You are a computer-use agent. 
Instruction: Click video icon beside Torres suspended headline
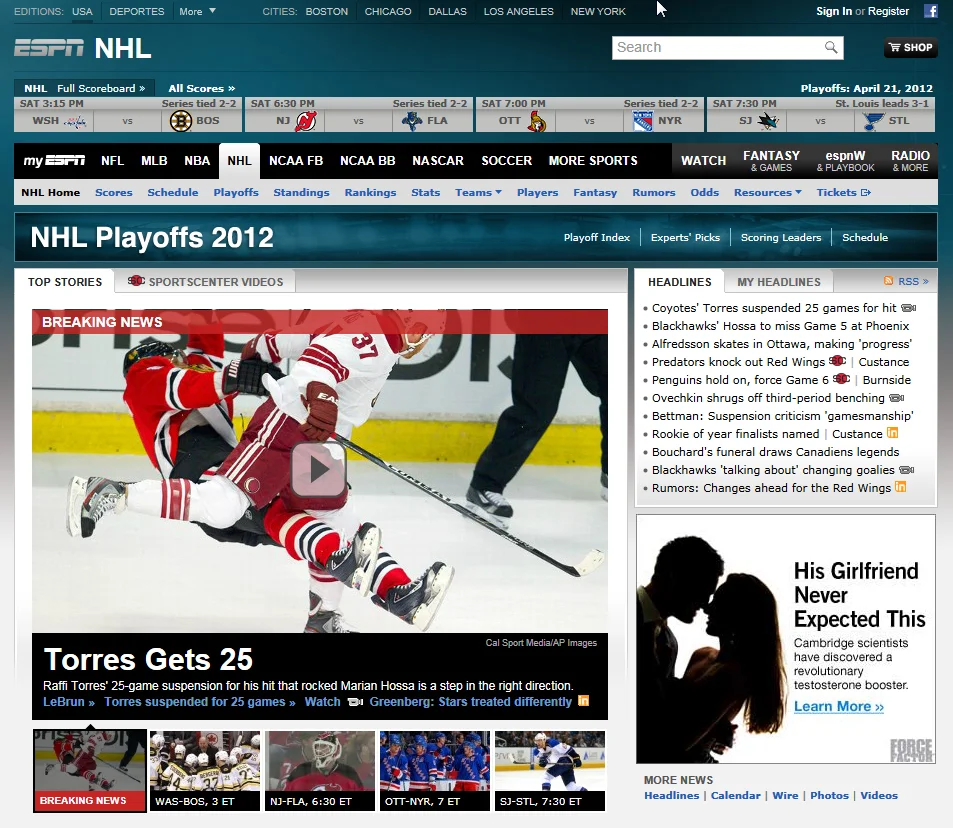(x=908, y=308)
